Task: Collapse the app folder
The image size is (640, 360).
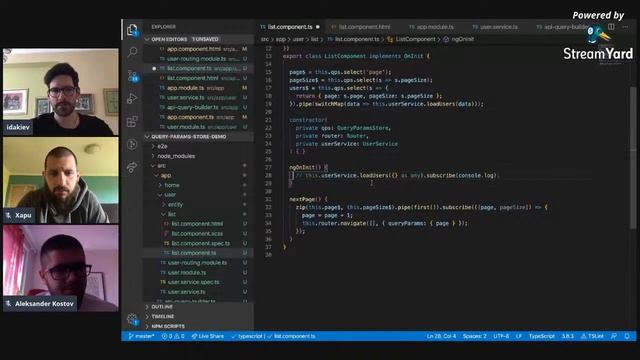Action: pyautogui.click(x=165, y=176)
